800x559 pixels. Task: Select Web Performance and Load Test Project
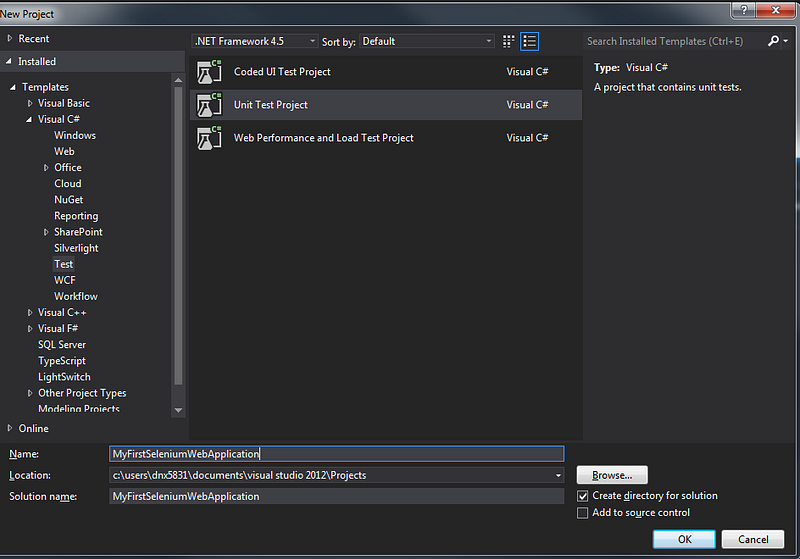(386, 138)
